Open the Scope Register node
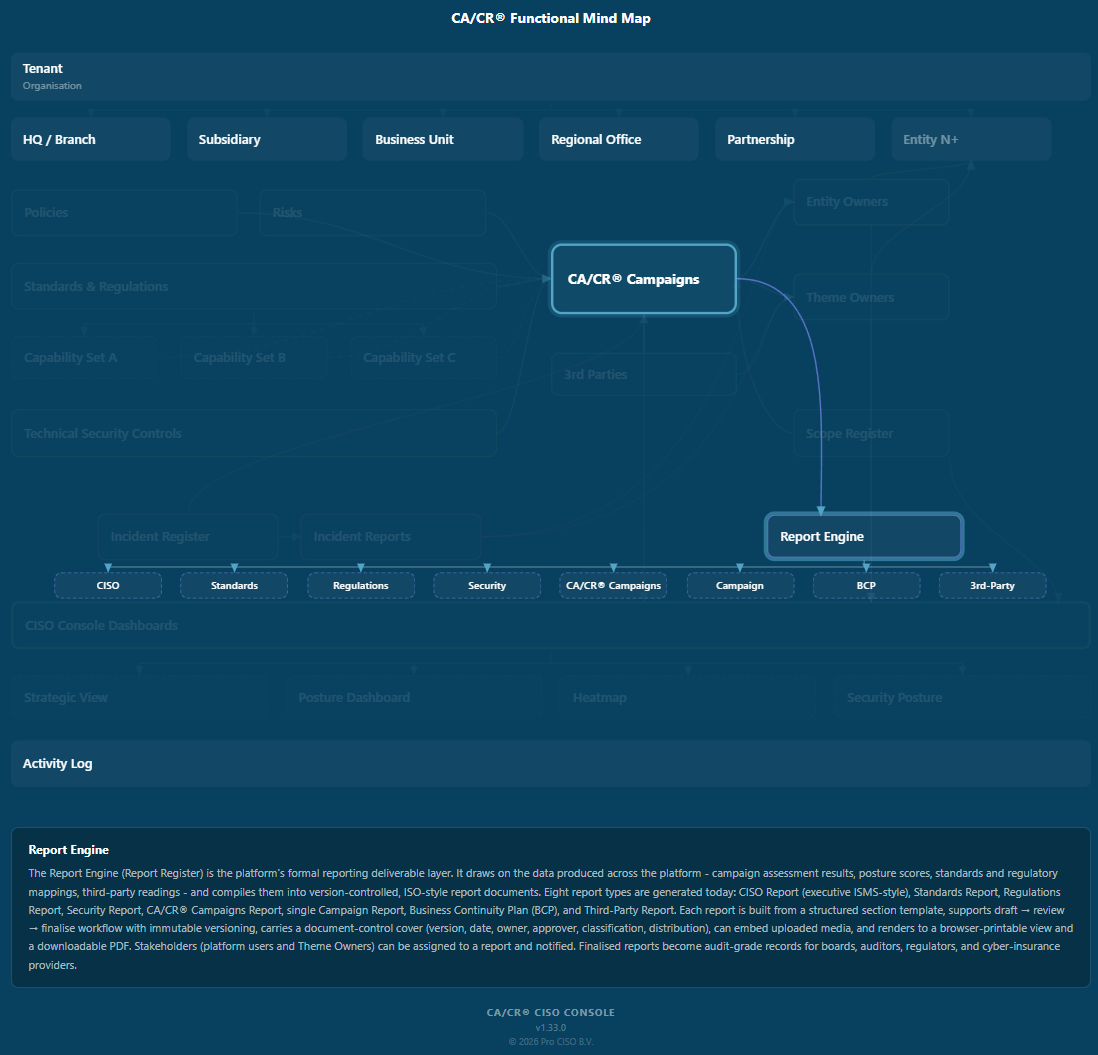 pos(871,433)
